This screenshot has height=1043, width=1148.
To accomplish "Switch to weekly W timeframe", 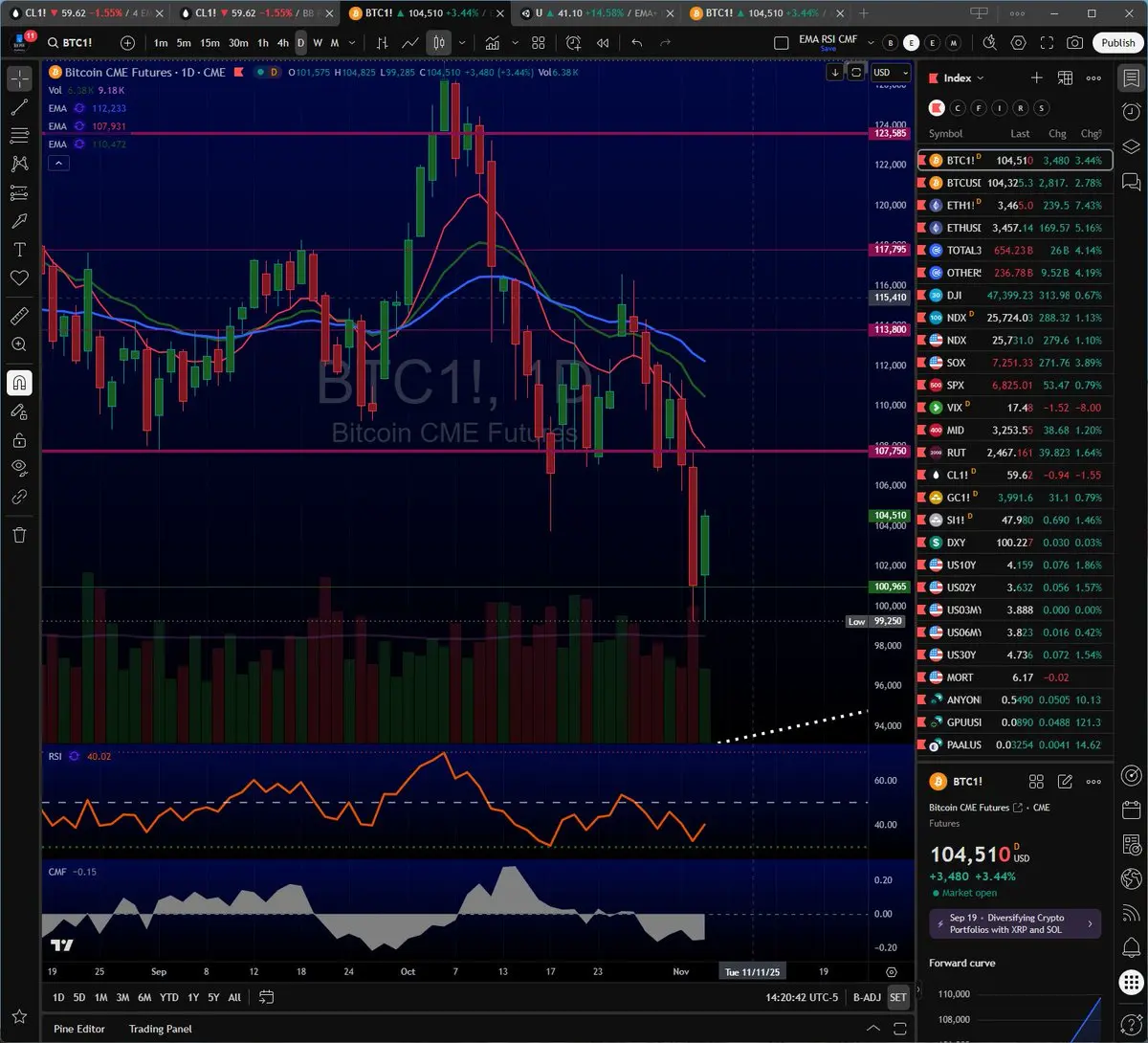I will [x=318, y=43].
